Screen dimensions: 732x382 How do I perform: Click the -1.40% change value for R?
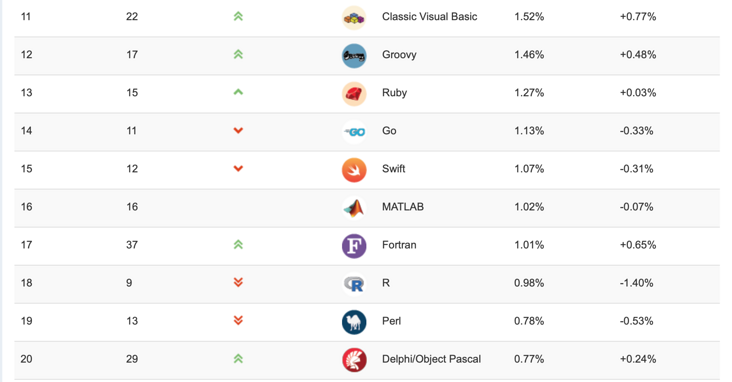636,283
